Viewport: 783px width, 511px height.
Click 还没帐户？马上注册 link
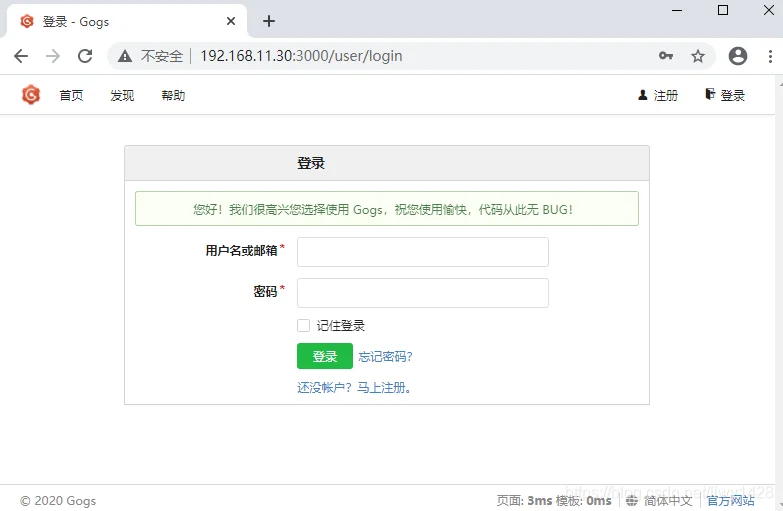click(354, 388)
